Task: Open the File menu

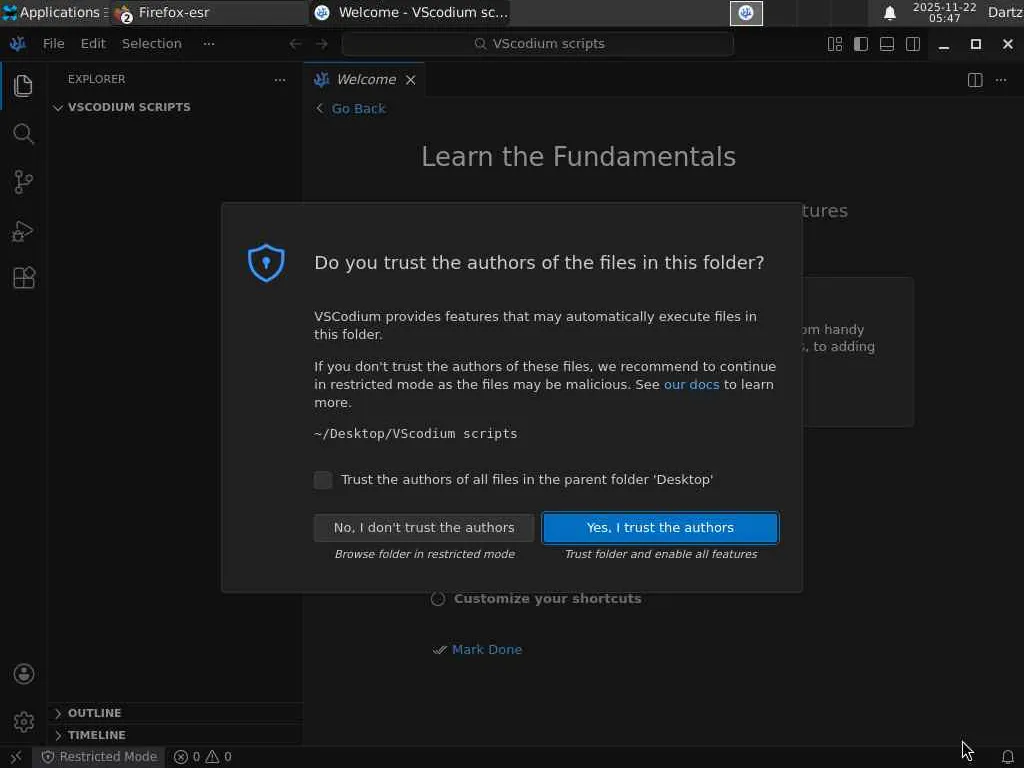Action: click(x=54, y=44)
